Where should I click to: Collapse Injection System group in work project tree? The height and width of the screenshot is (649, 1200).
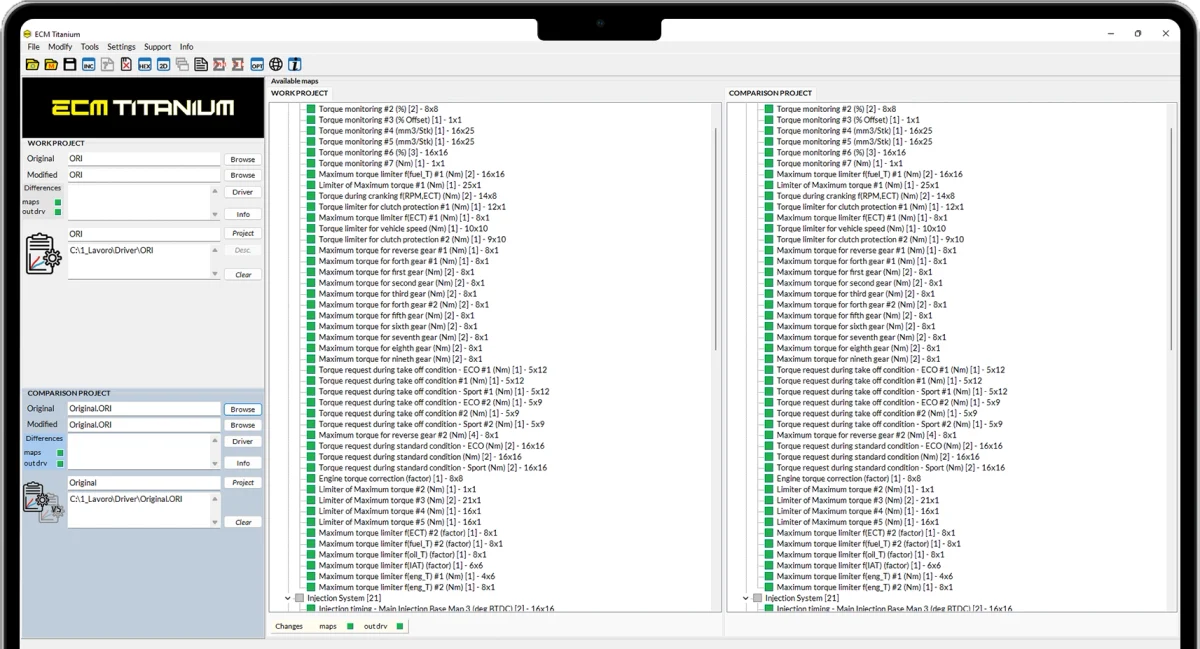point(287,598)
